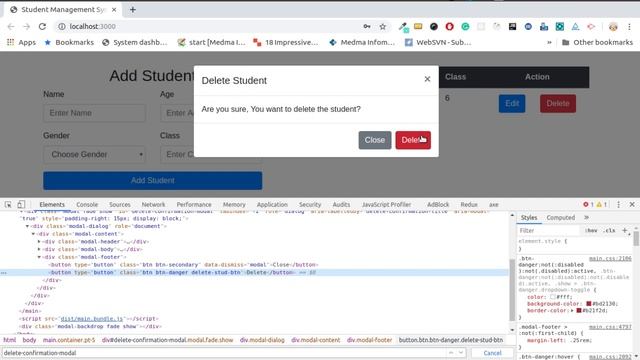Select the Styles tab in sidebar
Screen dimensions: 640x360
[529, 218]
